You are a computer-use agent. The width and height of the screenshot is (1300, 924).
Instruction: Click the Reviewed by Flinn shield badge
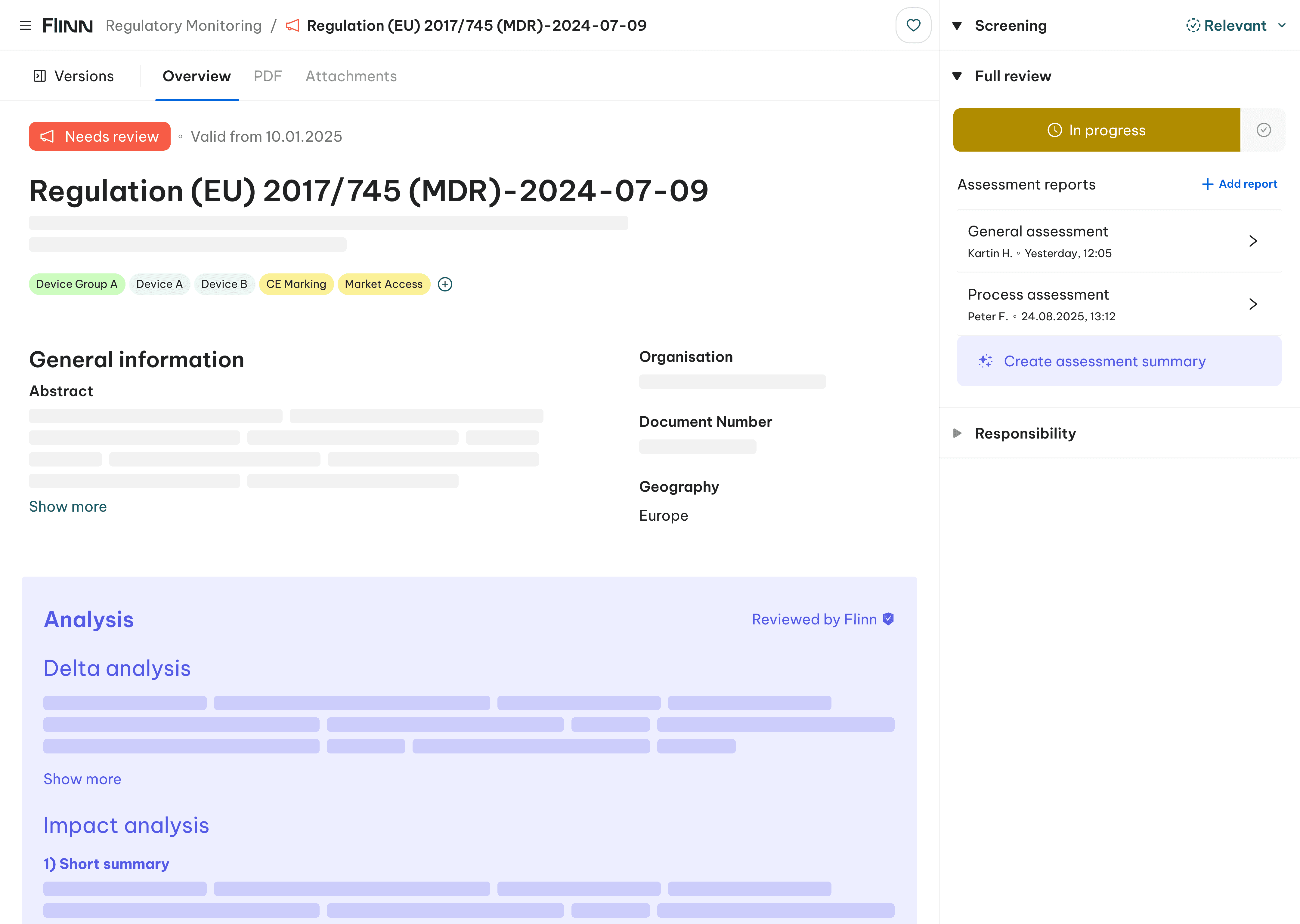889,619
